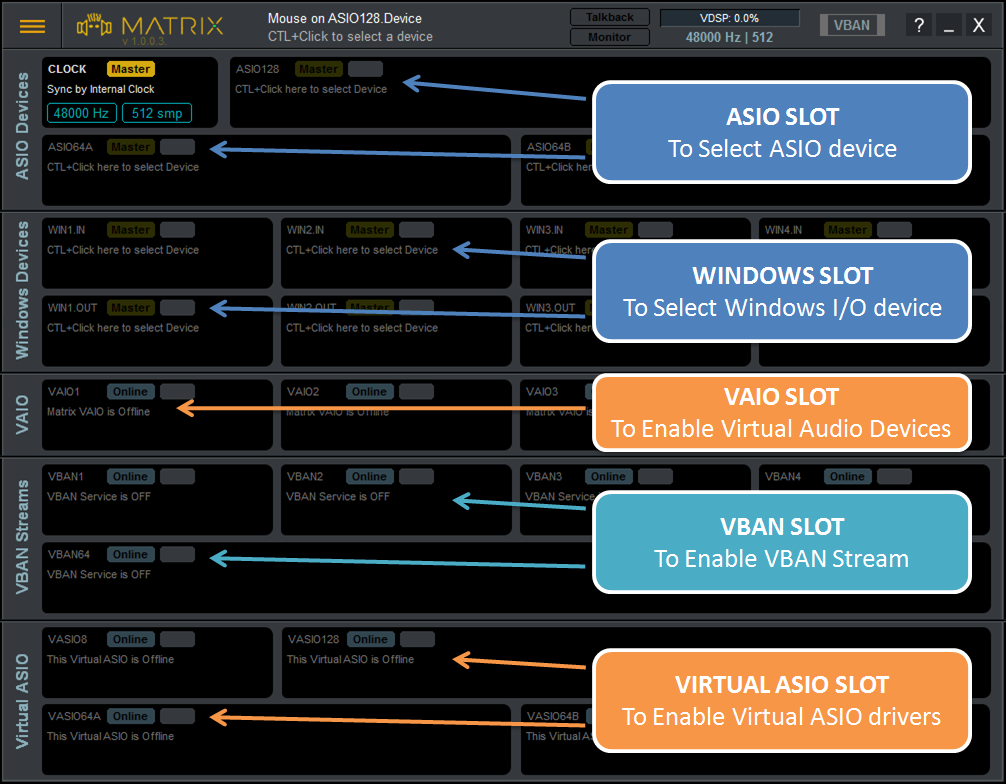Toggle the CLOCK Master button
Image resolution: width=1006 pixels, height=784 pixels.
(131, 69)
